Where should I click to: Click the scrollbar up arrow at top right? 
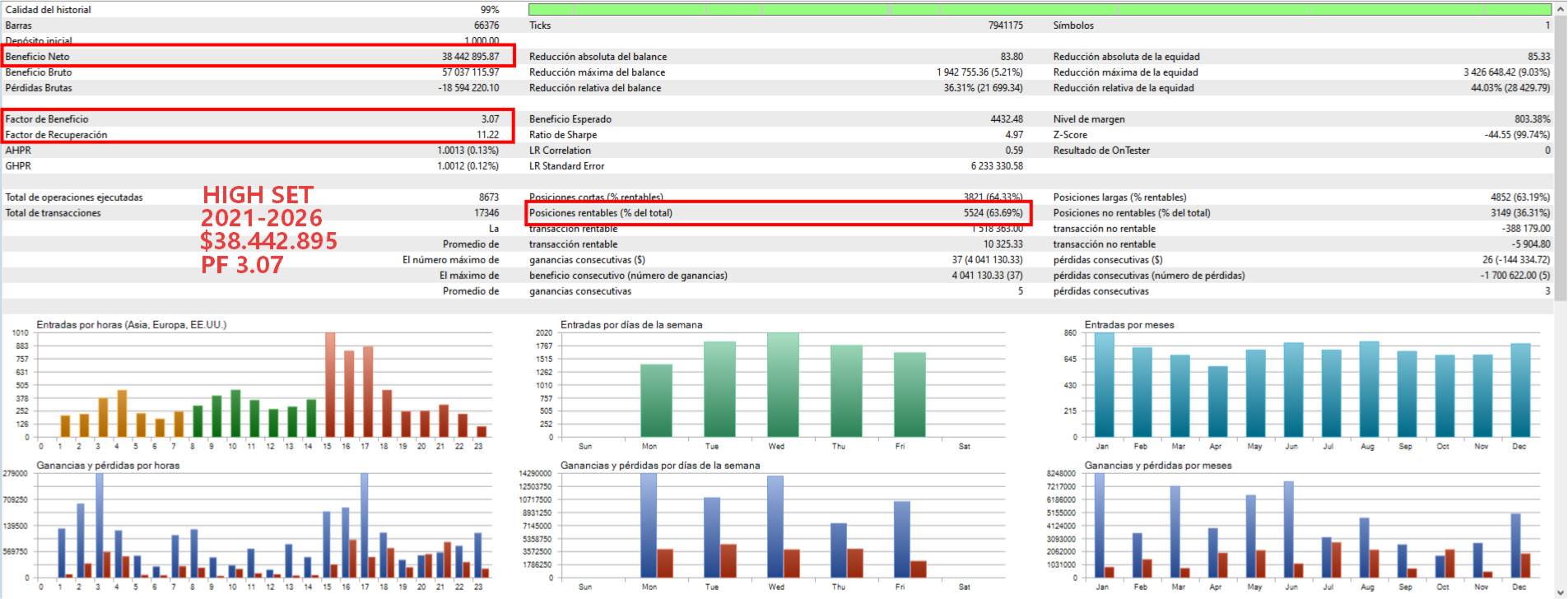[x=1560, y=7]
